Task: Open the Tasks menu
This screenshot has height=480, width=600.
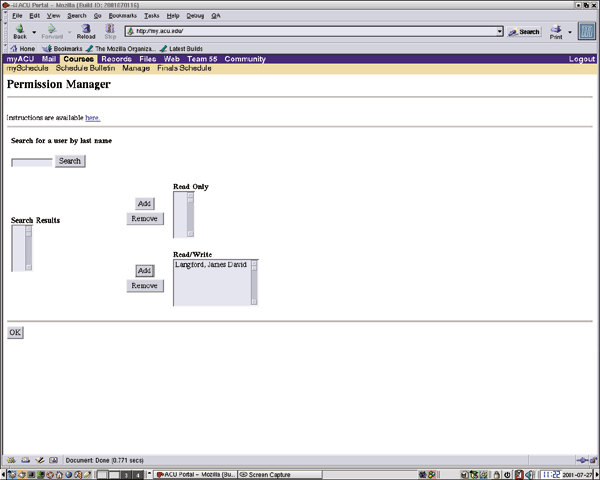Action: click(x=151, y=16)
